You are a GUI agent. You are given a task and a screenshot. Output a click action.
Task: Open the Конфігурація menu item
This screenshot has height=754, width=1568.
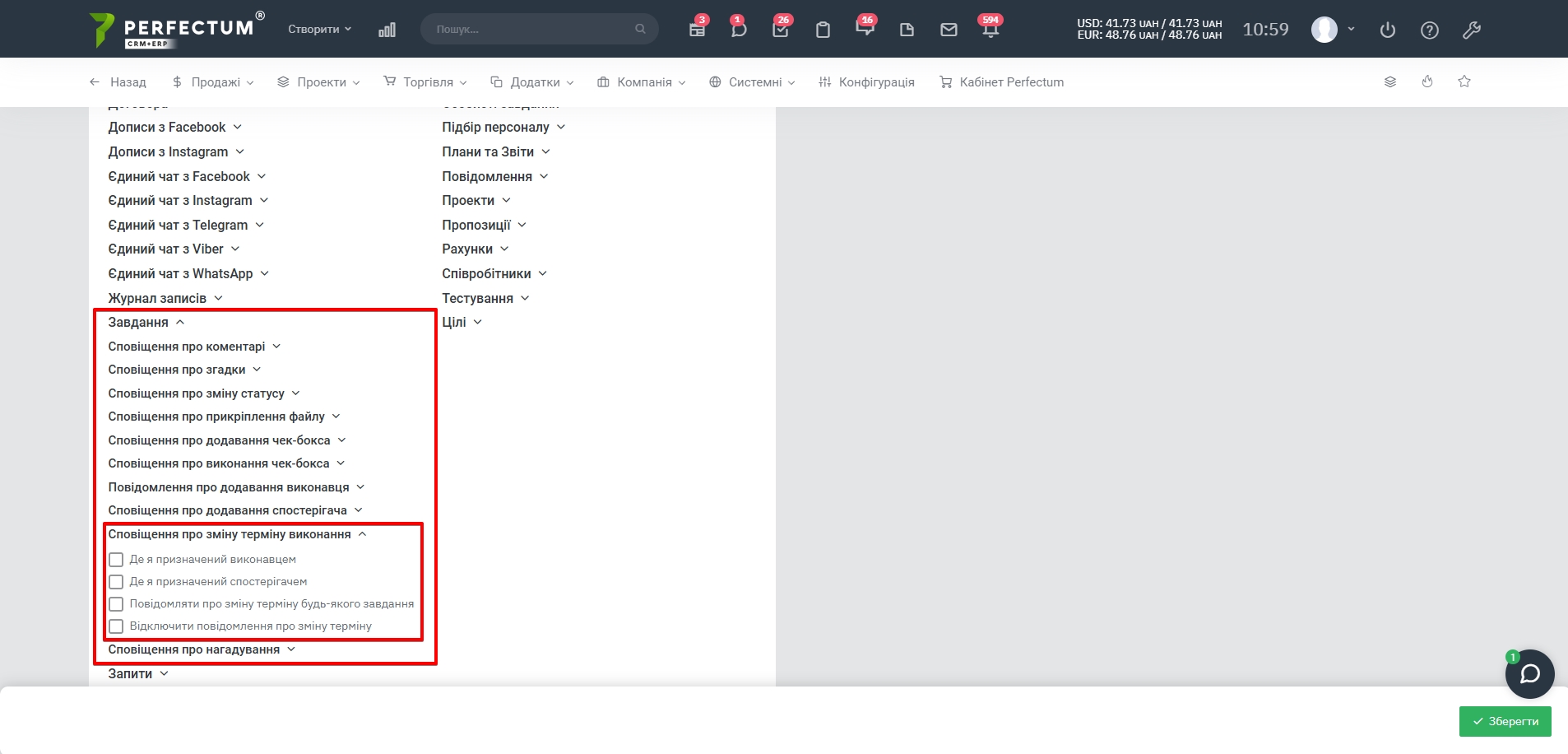[x=867, y=82]
